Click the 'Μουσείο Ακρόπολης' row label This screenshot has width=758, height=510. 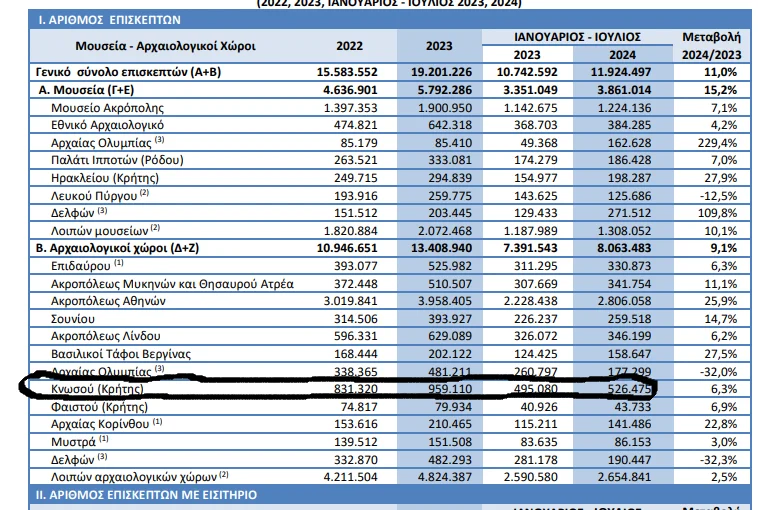point(107,108)
